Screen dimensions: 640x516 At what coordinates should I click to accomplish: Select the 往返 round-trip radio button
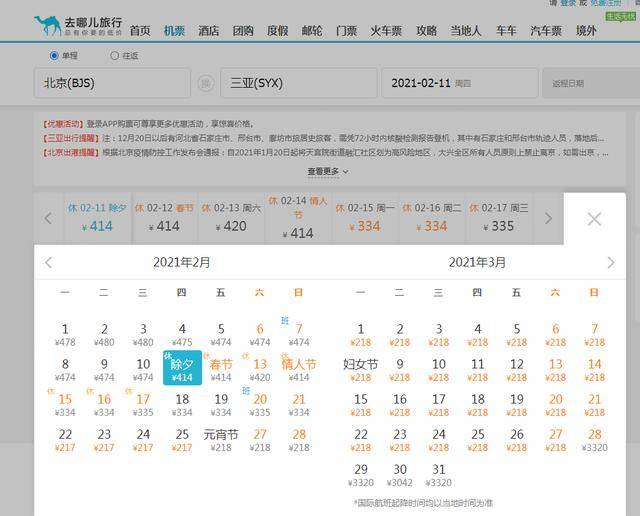(114, 55)
